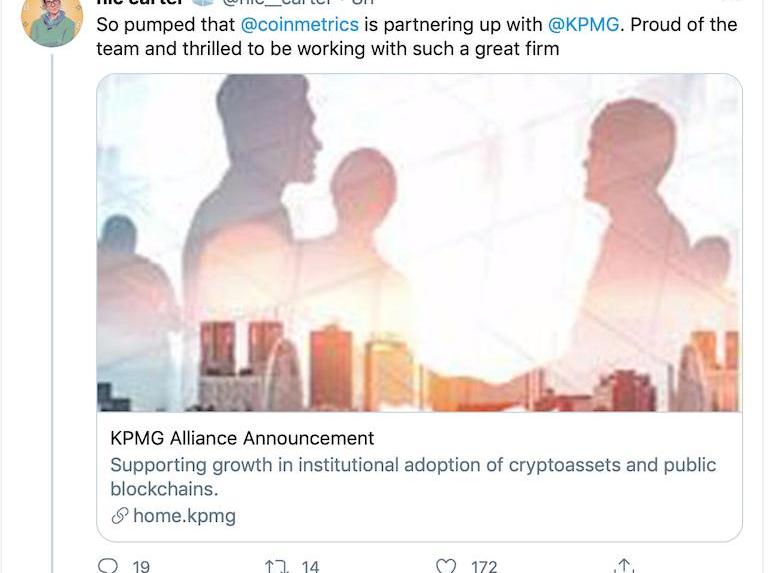Image resolution: width=768 pixels, height=573 pixels.
Task: Open the share menu via upload arrow icon
Action: 624,566
